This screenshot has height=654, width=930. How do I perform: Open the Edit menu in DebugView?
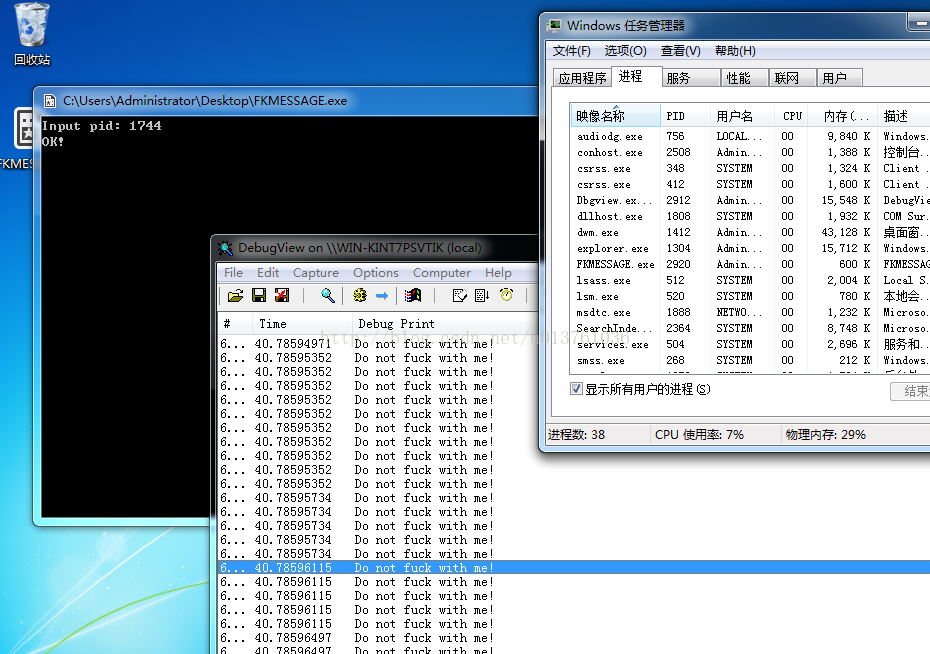[267, 273]
